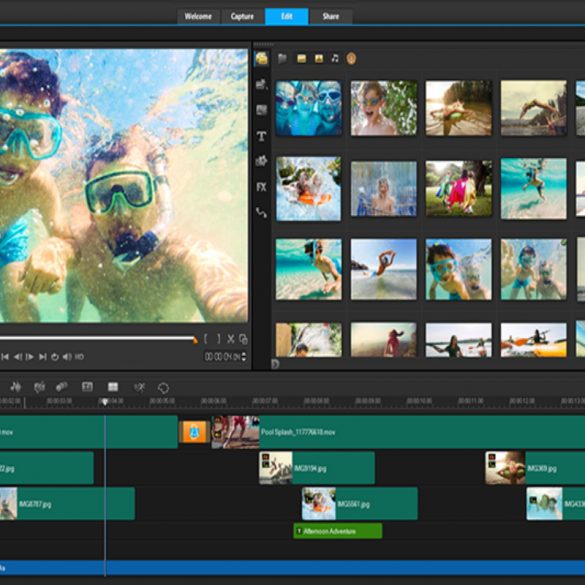The width and height of the screenshot is (585, 585).
Task: Click the enlarge preview window icon
Action: click(243, 339)
